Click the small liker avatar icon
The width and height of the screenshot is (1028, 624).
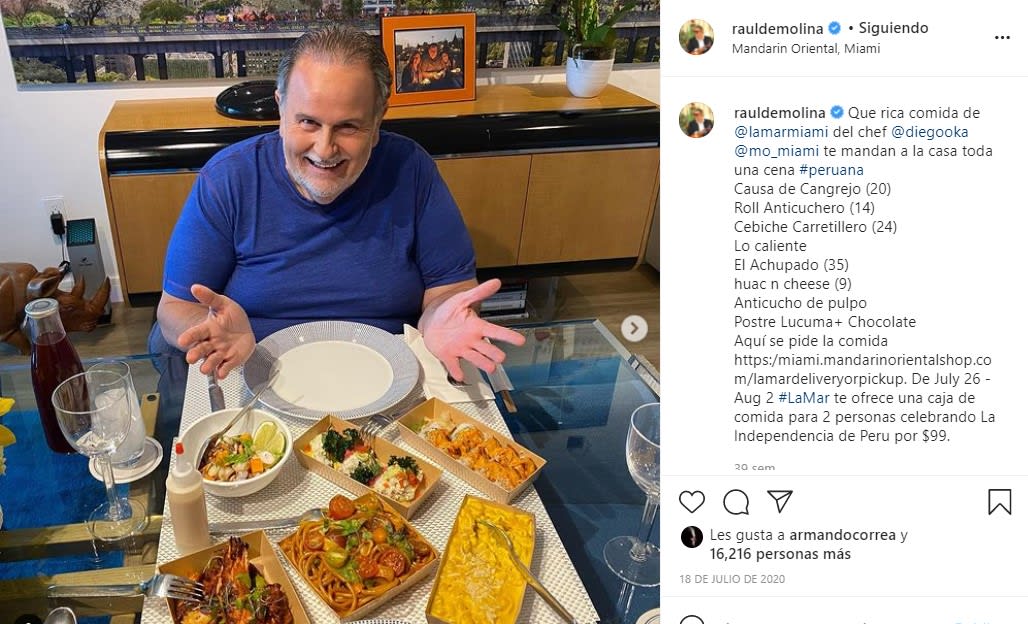coord(692,537)
